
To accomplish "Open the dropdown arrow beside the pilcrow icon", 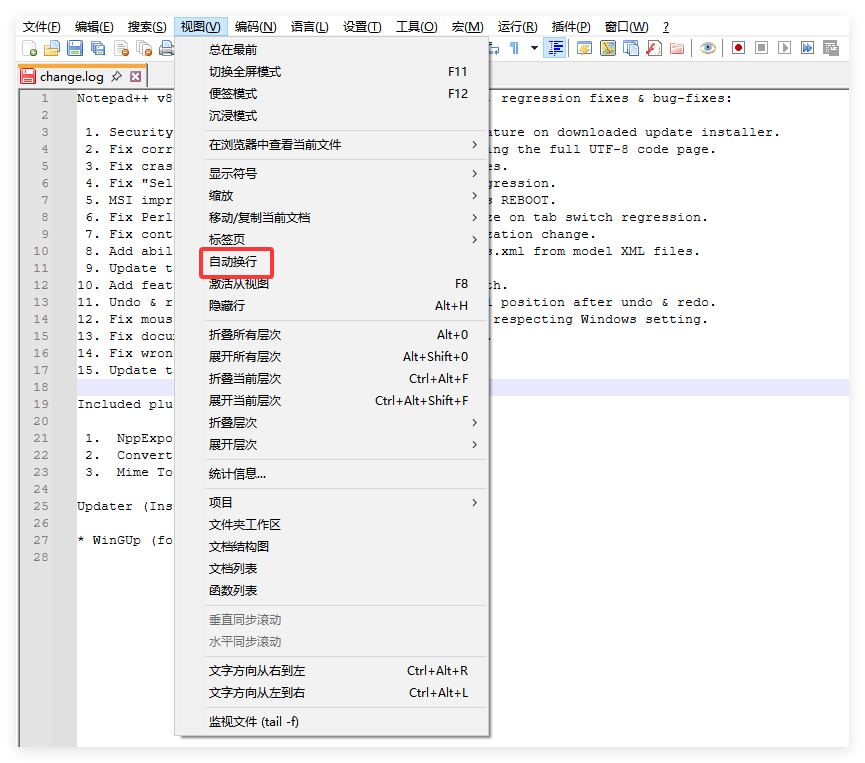I will pos(534,49).
